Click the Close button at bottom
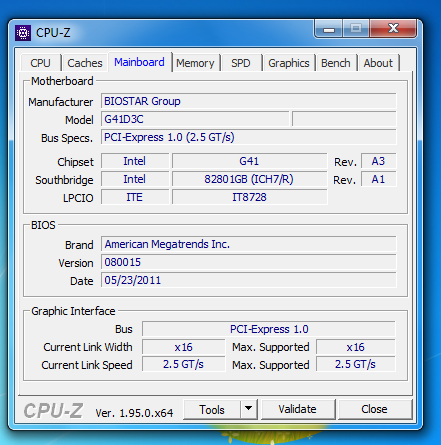 375,409
